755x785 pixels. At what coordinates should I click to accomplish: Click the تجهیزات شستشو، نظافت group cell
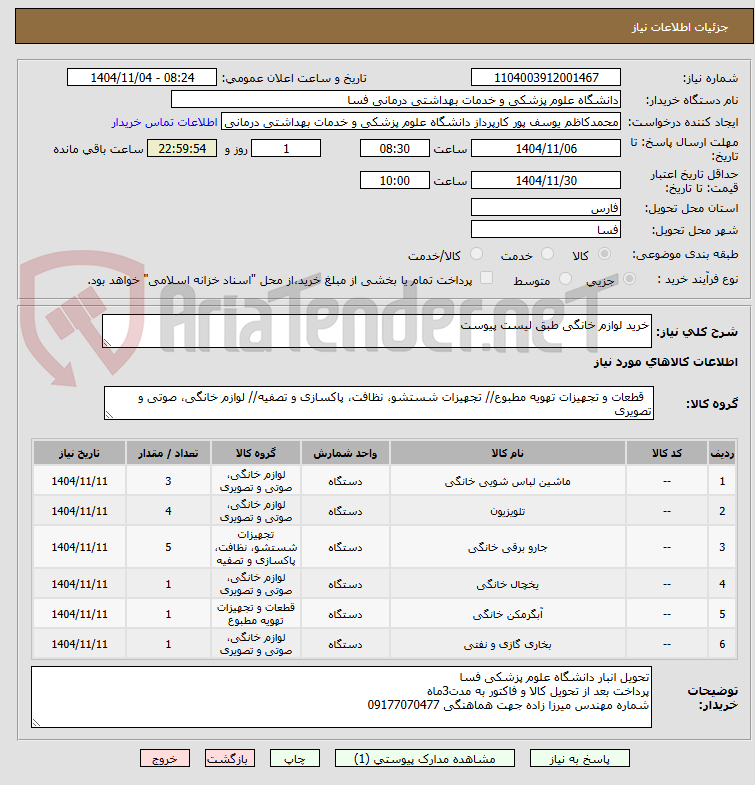(256, 547)
